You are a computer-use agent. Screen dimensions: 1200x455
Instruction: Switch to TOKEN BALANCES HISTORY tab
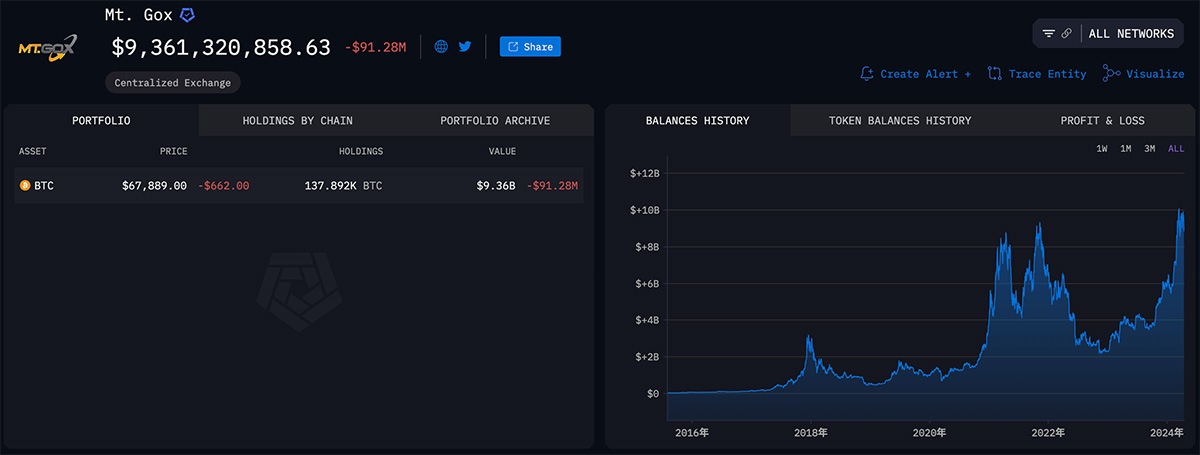[x=900, y=120]
